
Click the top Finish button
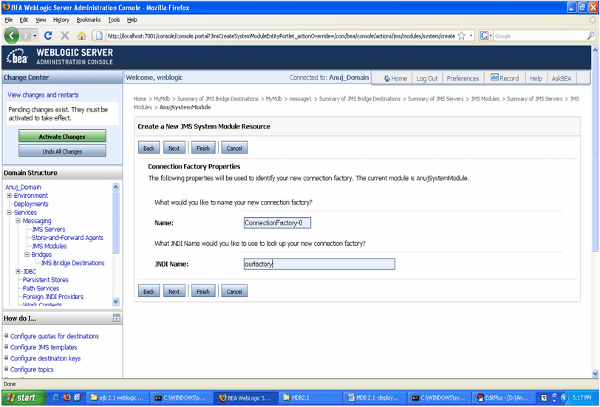tap(203, 148)
